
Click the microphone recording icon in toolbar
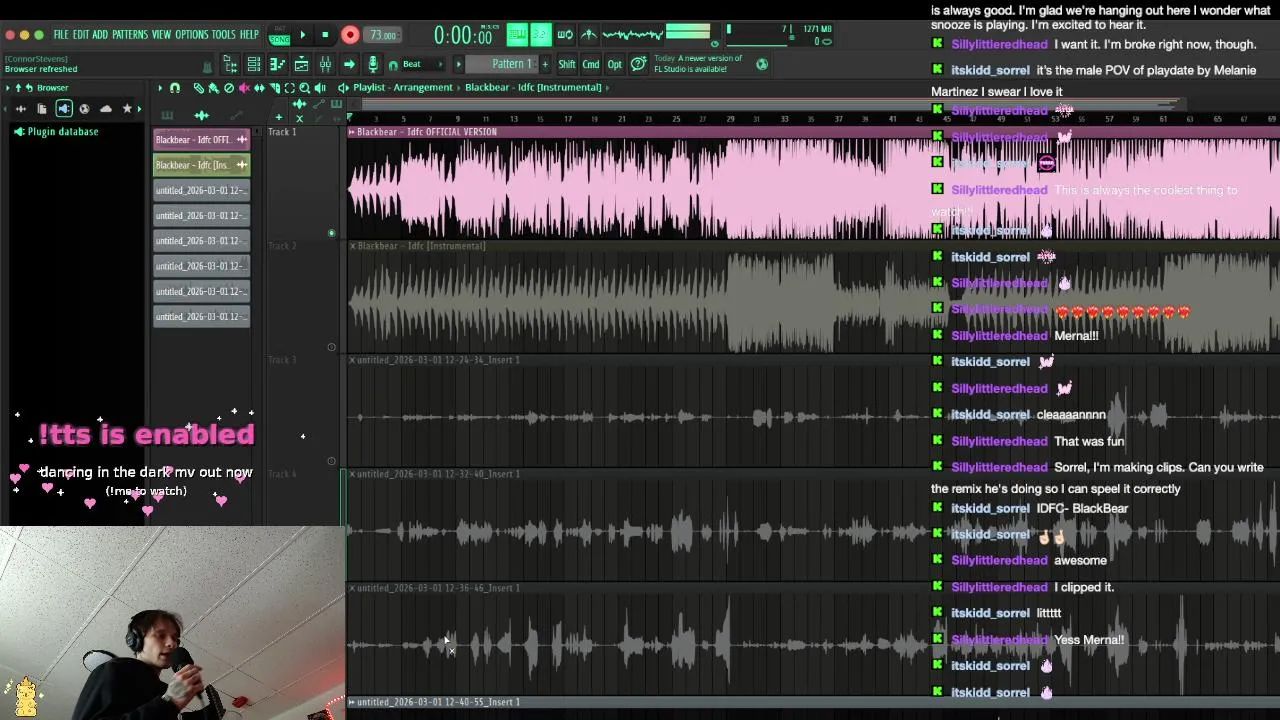[373, 64]
